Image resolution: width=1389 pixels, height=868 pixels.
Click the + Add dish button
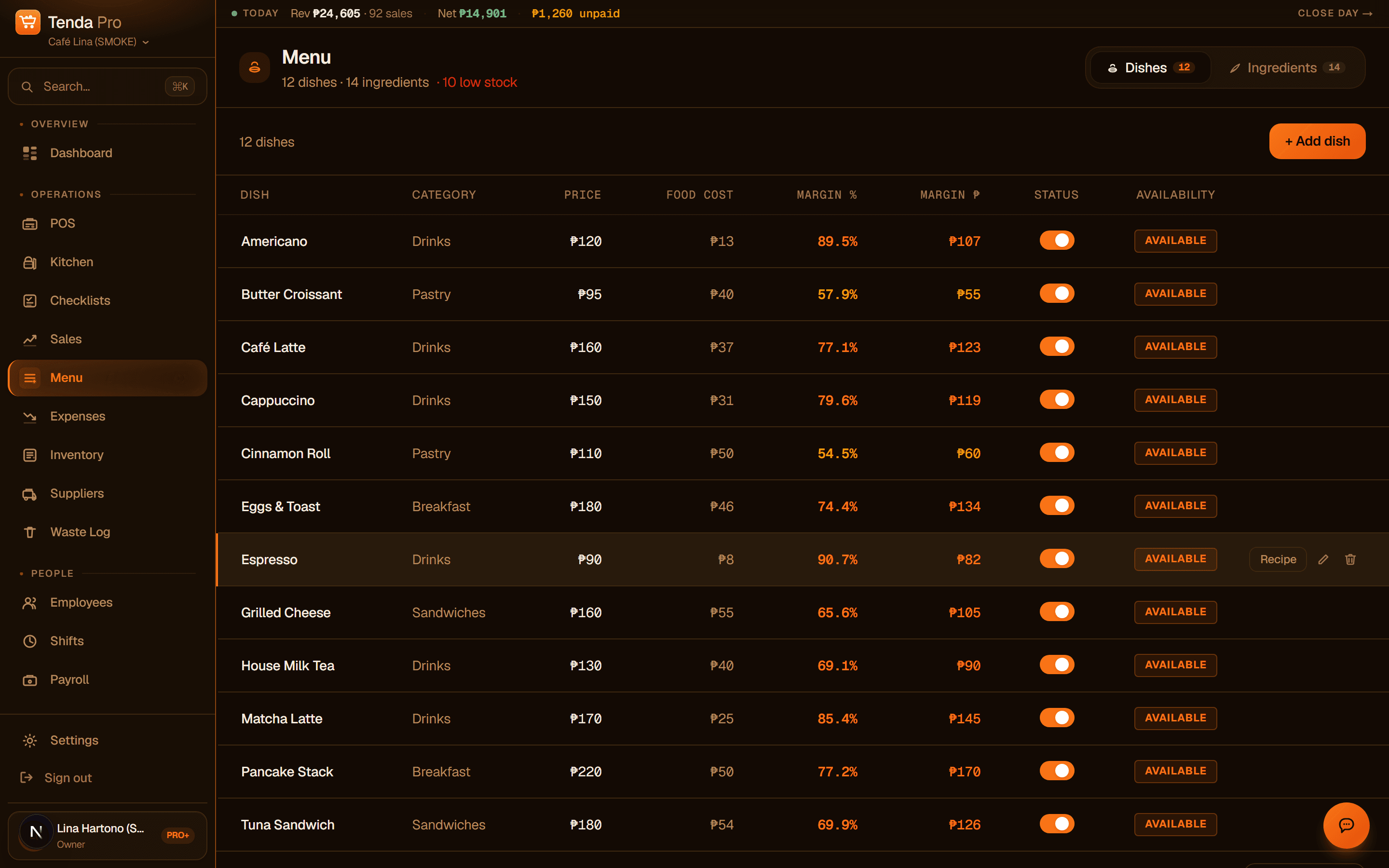1317,141
